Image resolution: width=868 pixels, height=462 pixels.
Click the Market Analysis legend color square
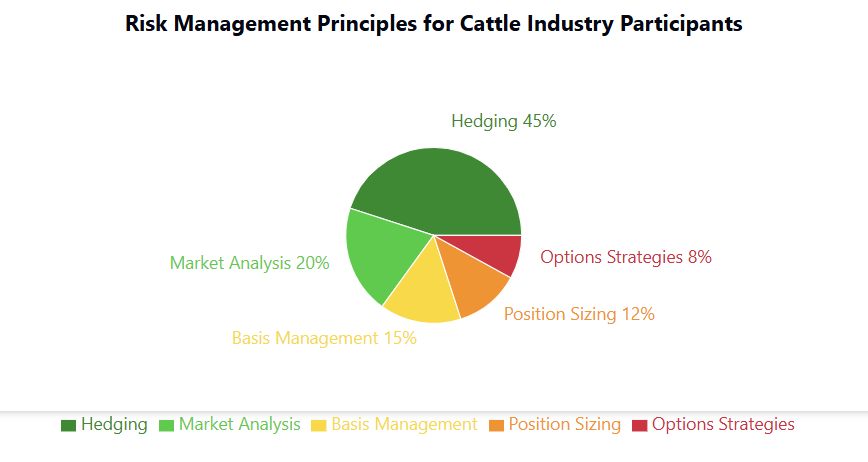(x=166, y=425)
